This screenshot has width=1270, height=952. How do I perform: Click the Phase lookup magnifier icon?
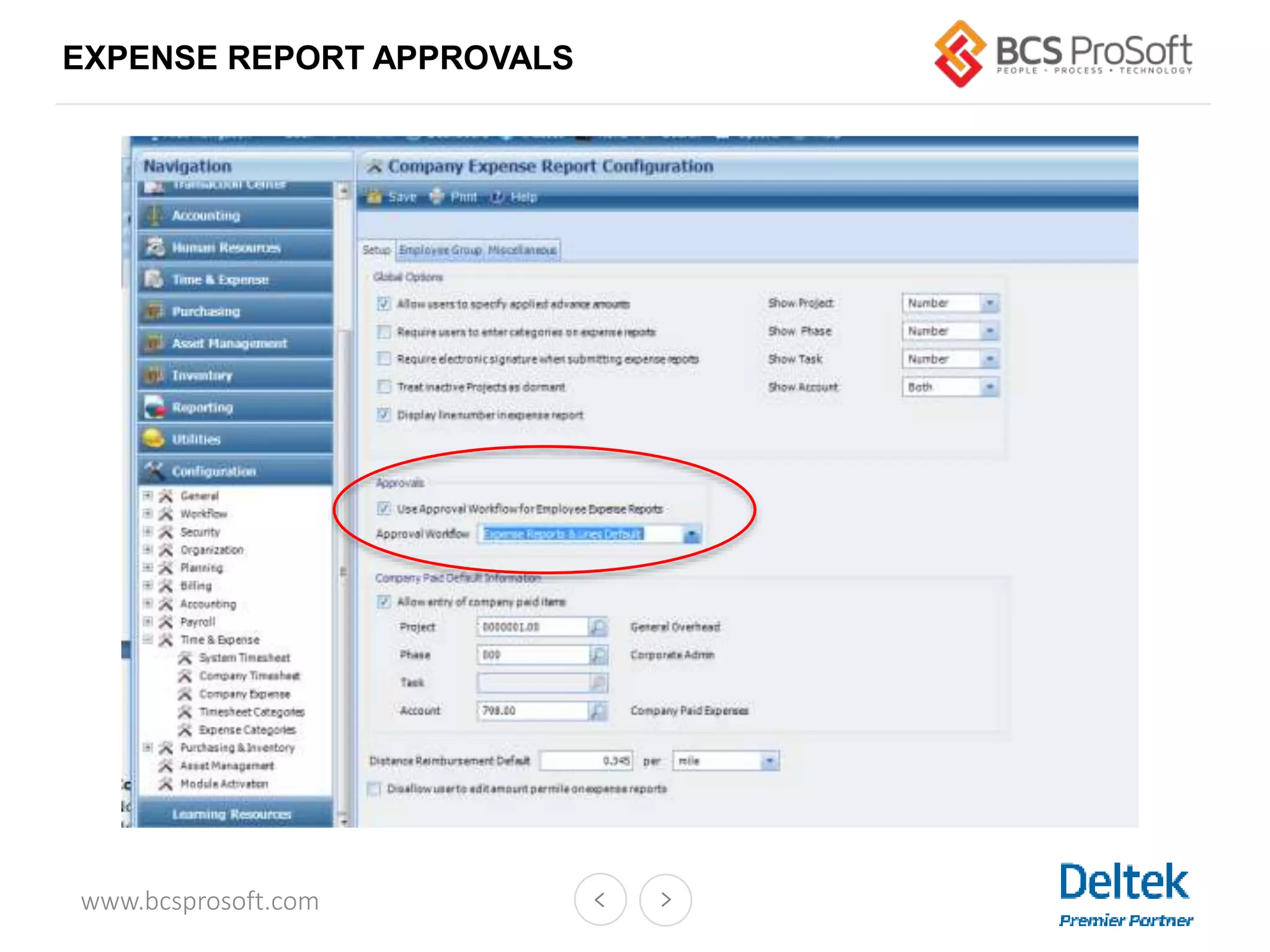point(598,655)
